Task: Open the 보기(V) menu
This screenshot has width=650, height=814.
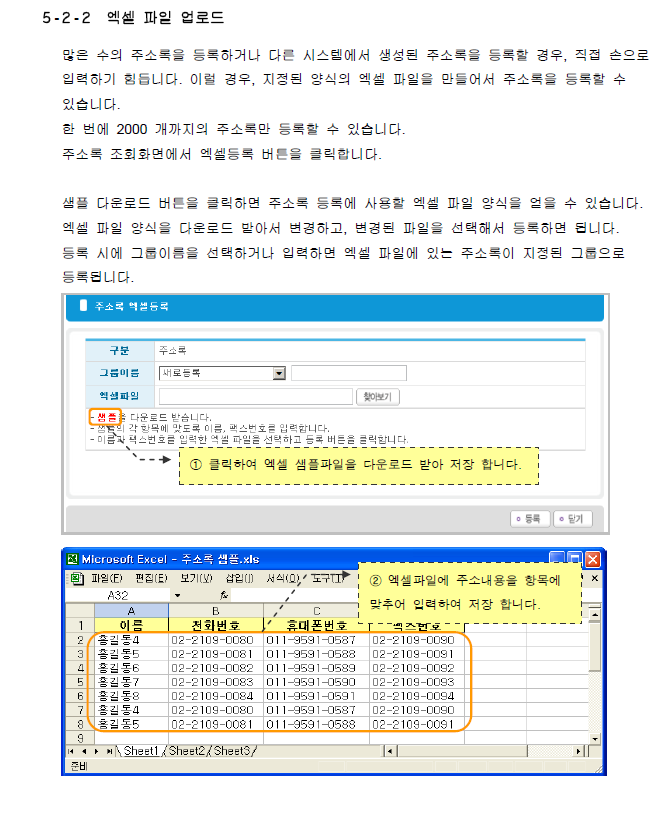Action: click(x=196, y=578)
